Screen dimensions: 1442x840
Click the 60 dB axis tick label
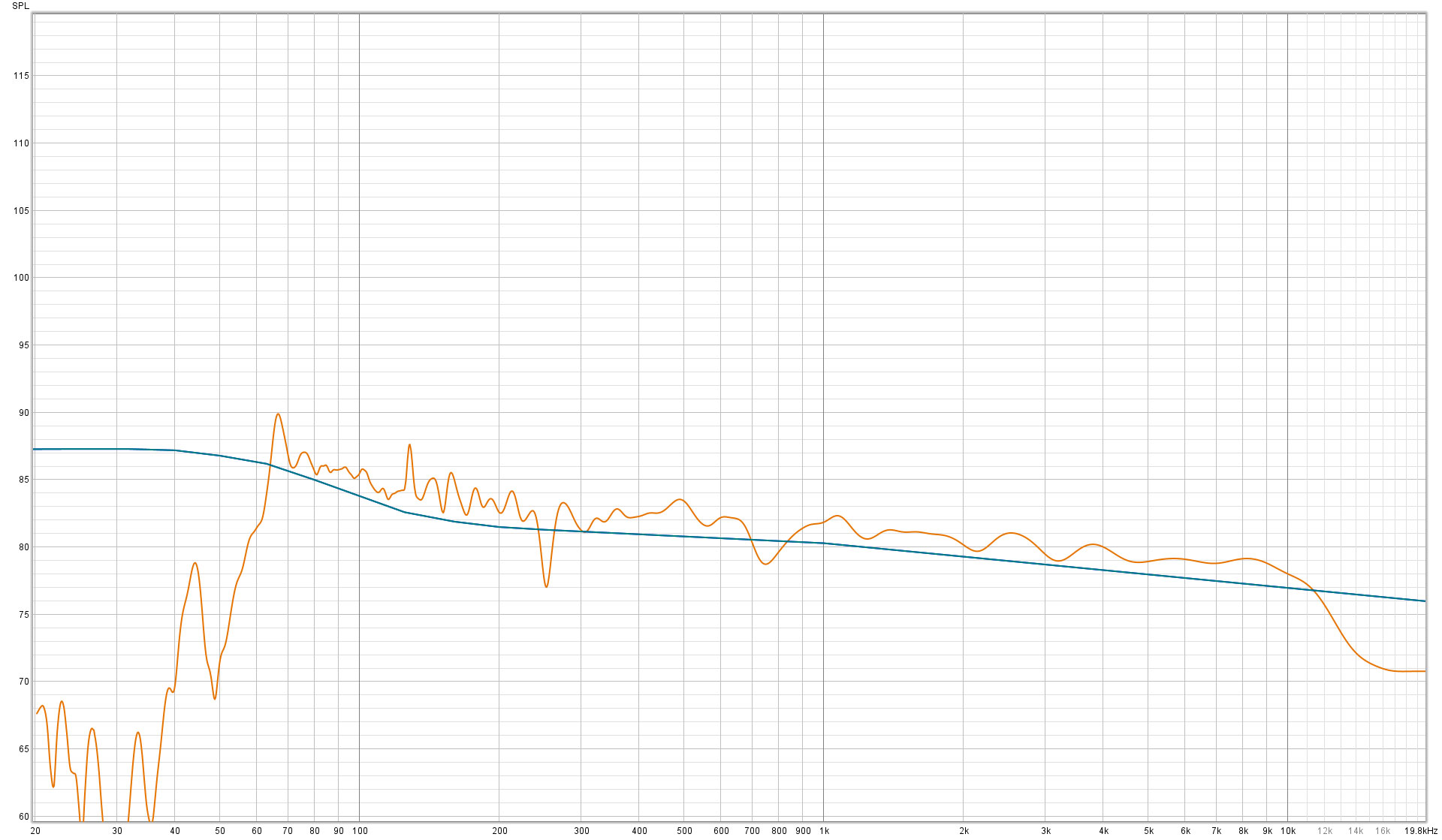23,817
